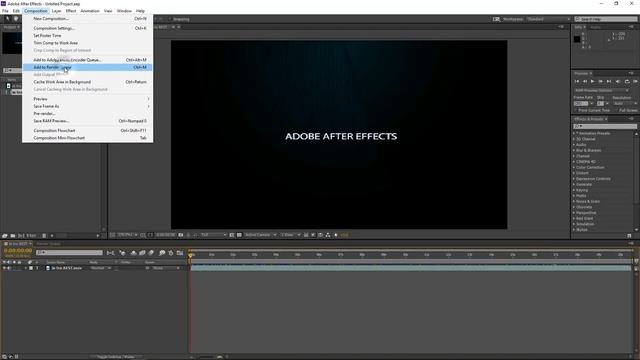Toggle the From Current Time checkbox
640x360 pixels.
(576, 111)
